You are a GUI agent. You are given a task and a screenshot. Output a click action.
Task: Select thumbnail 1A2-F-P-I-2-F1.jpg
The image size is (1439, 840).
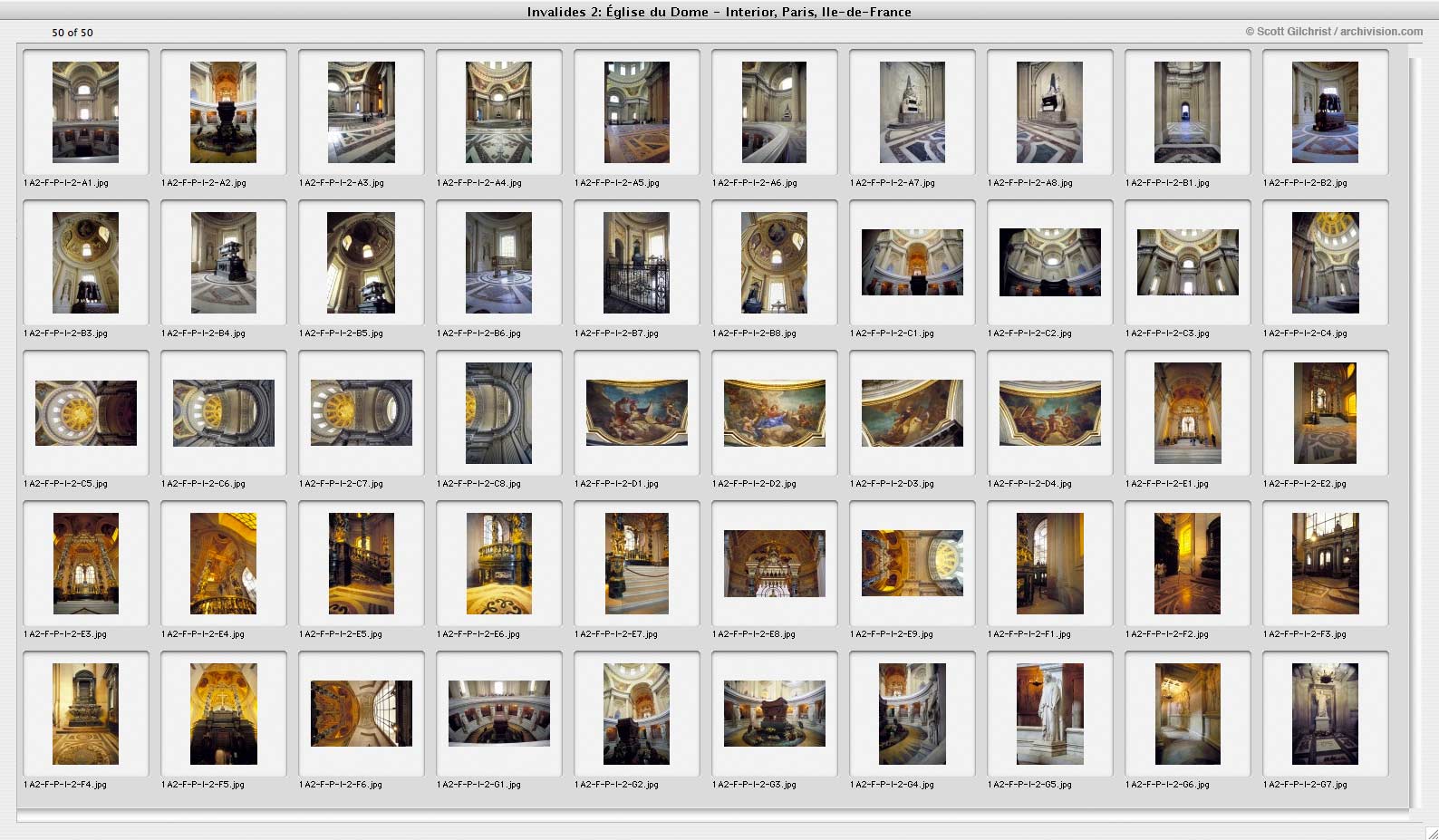(1050, 564)
